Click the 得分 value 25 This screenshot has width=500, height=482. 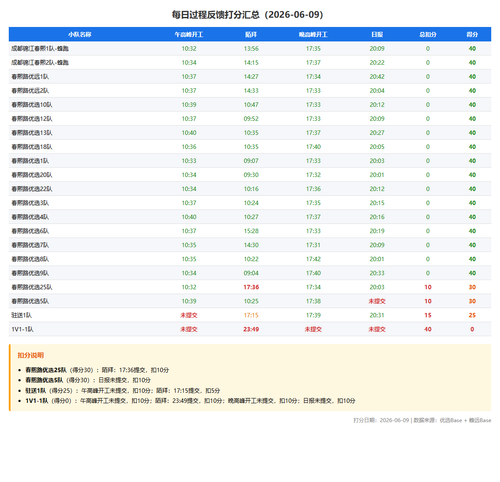472,315
